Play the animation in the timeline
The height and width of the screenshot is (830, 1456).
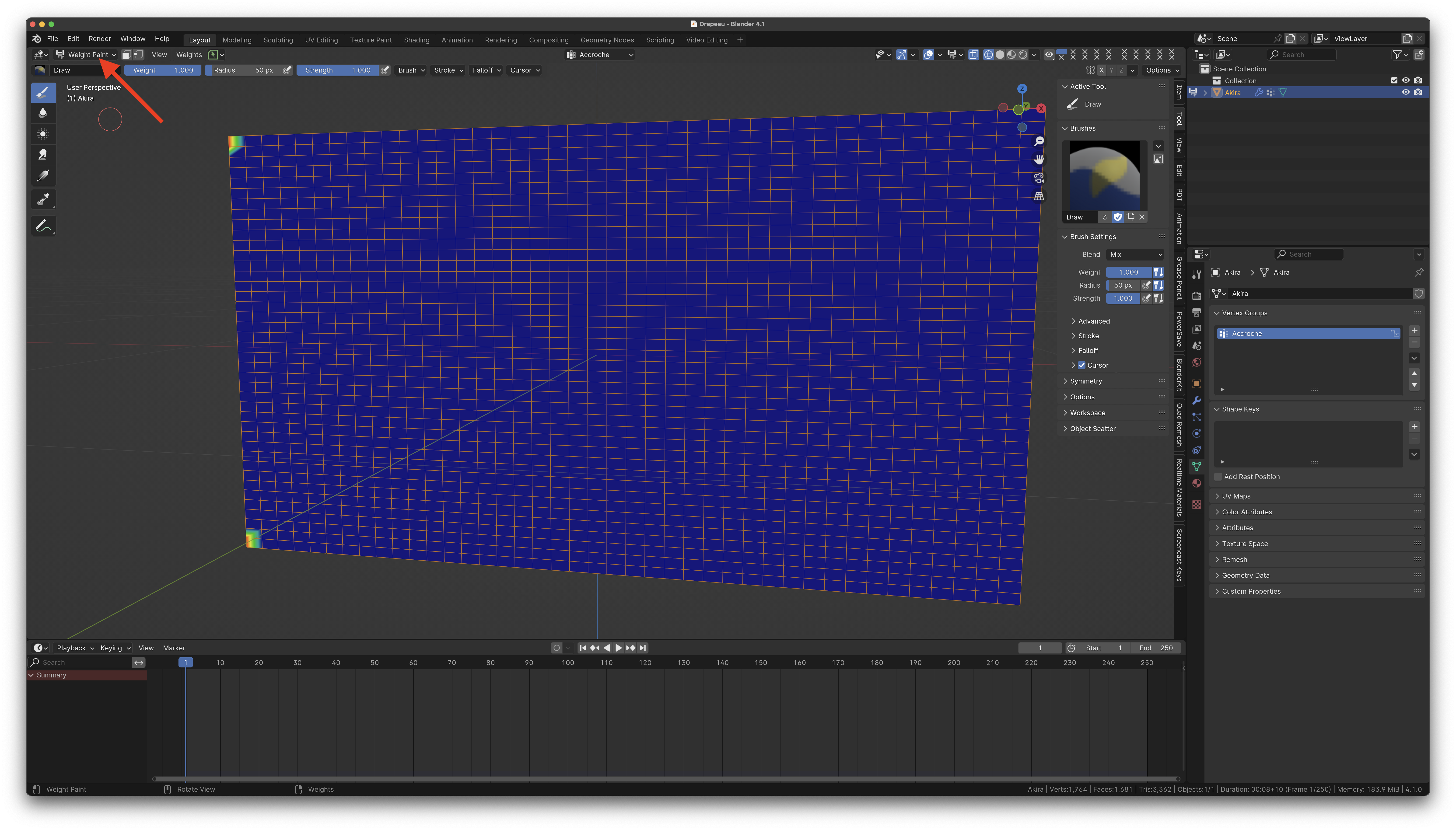pyautogui.click(x=619, y=648)
